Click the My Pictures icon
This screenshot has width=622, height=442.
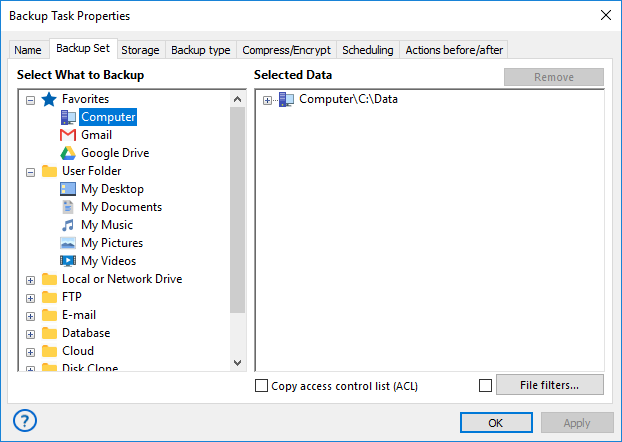(x=68, y=243)
